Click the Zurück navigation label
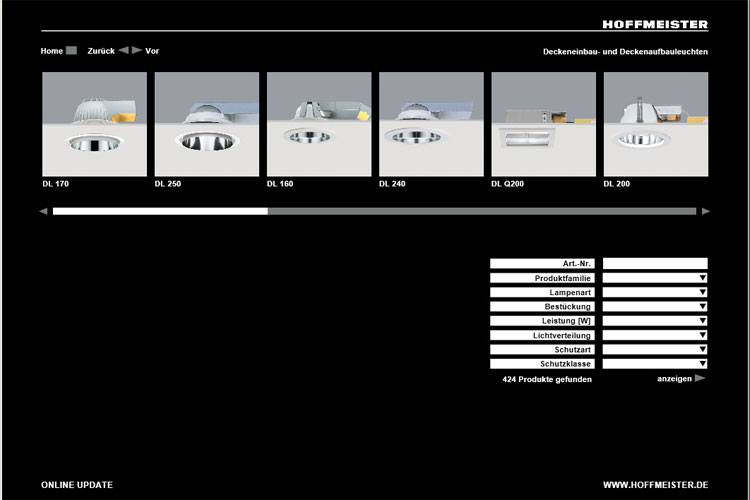 [101, 51]
